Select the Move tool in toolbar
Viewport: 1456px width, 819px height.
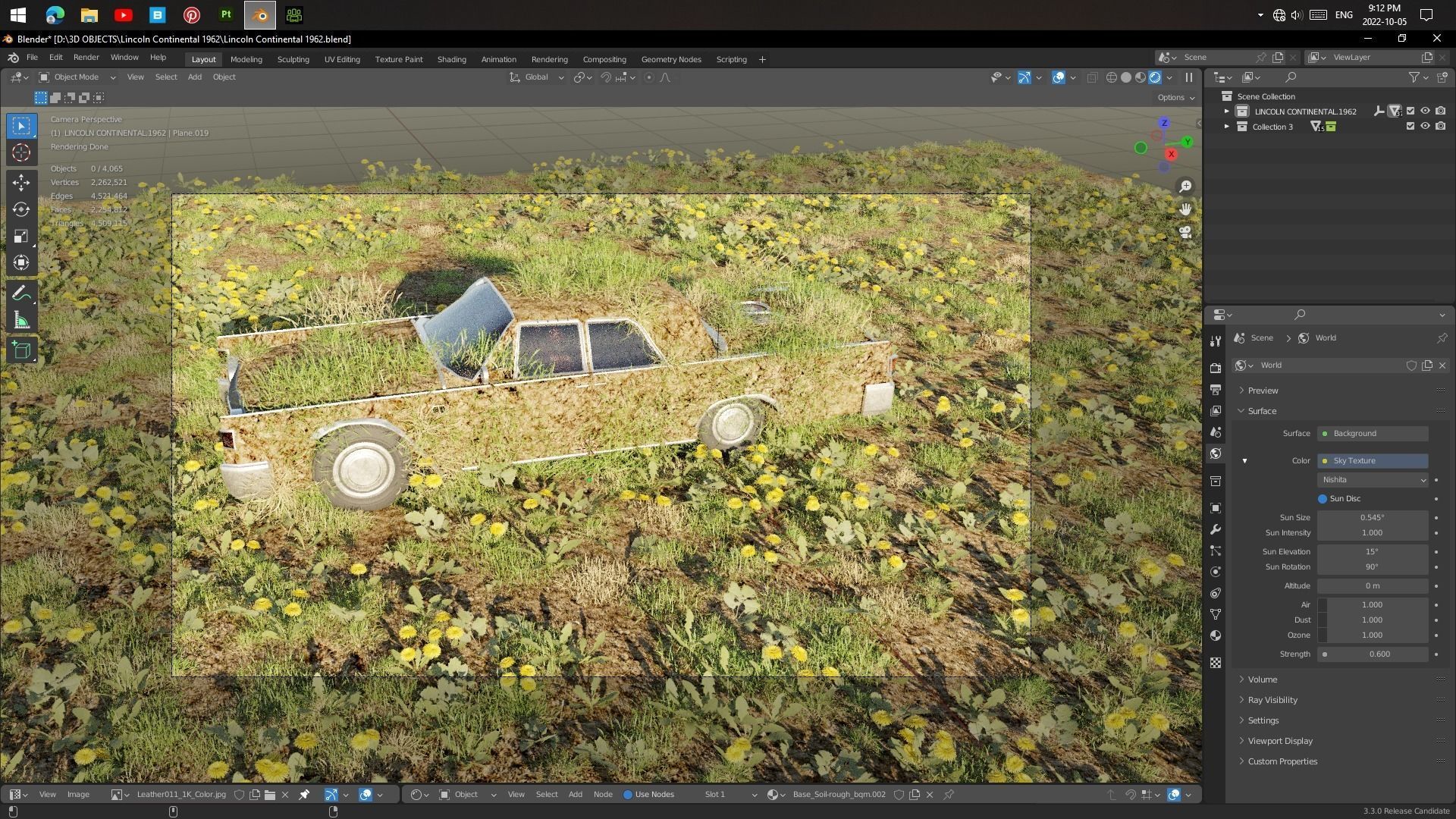pos(21,182)
